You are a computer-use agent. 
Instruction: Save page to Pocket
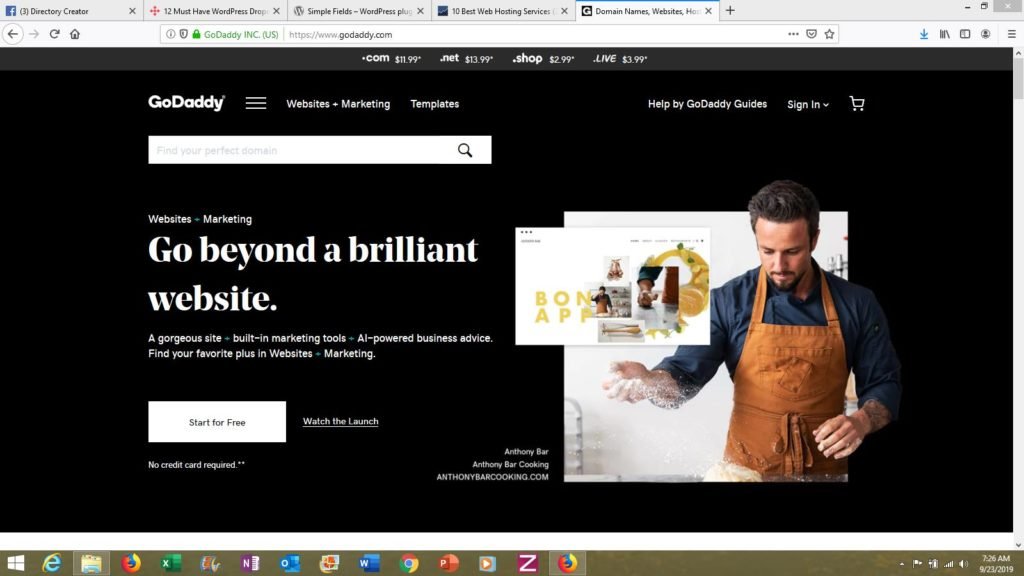(811, 34)
